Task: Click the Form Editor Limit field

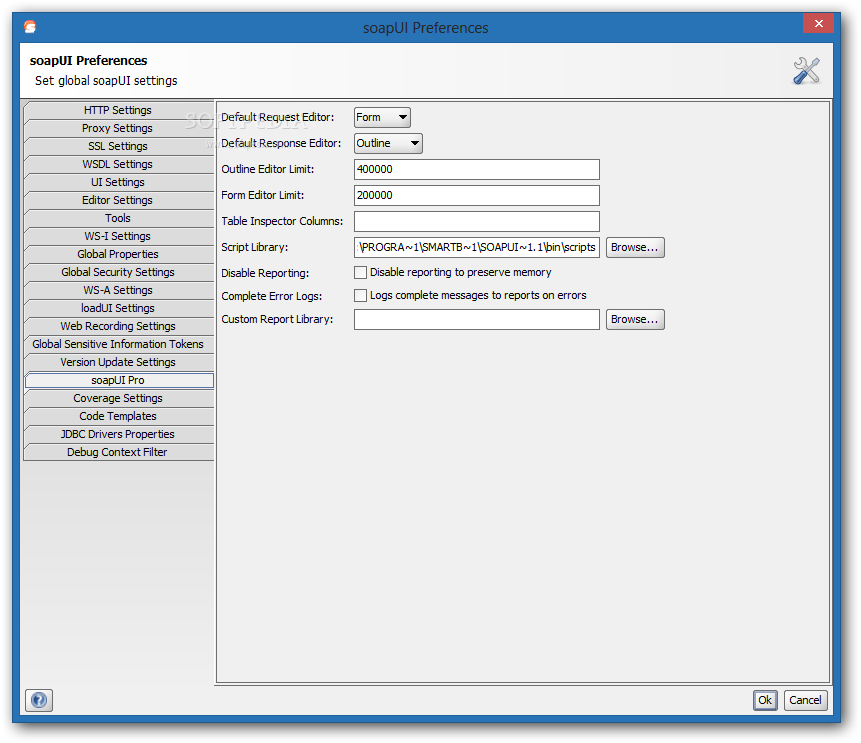Action: click(x=477, y=195)
